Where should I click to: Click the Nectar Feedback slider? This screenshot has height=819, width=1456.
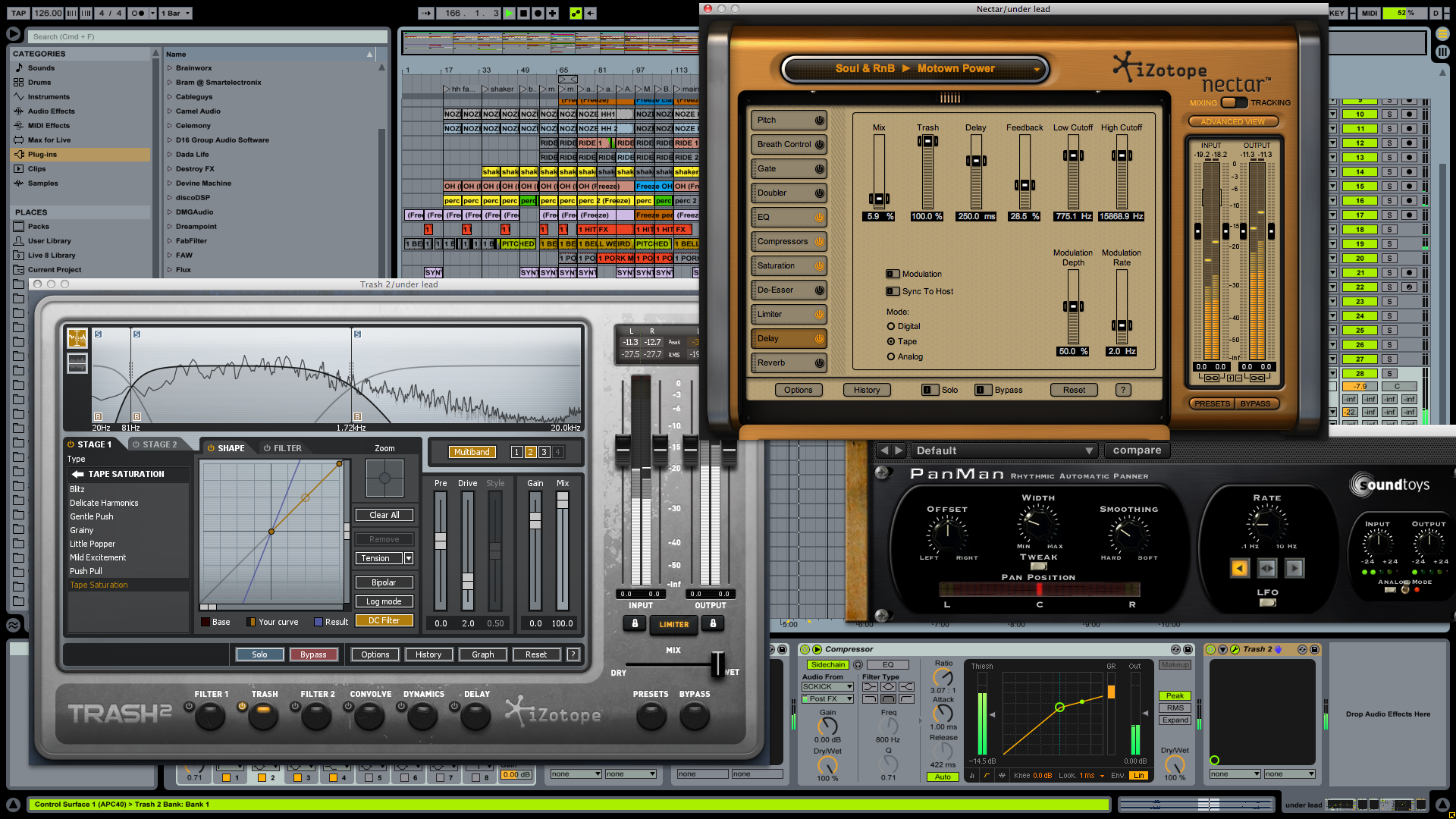click(x=1025, y=186)
